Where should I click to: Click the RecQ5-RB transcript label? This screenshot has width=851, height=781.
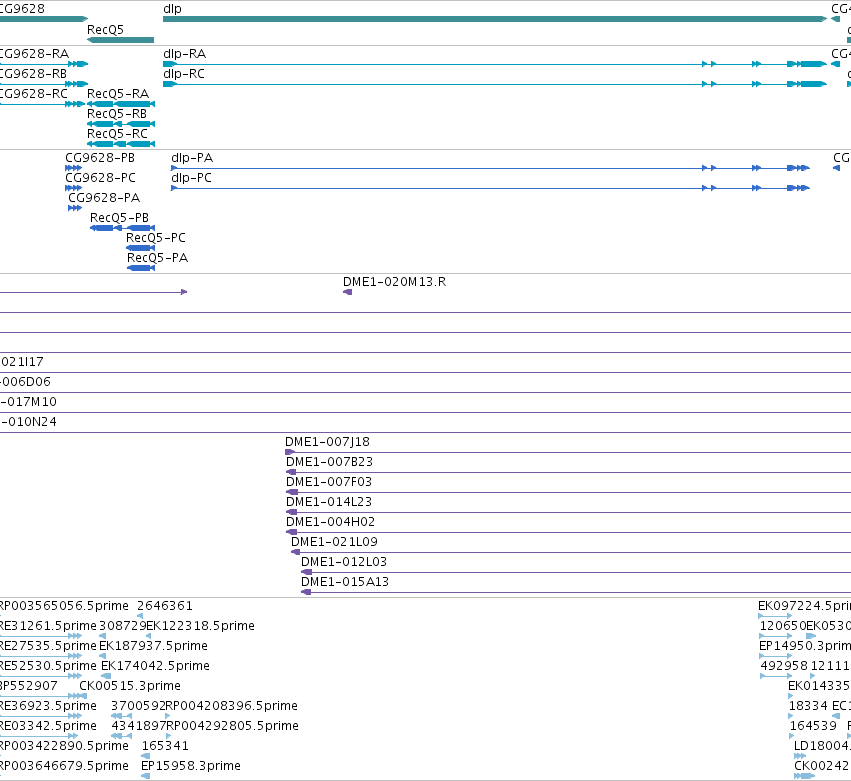tap(117, 114)
